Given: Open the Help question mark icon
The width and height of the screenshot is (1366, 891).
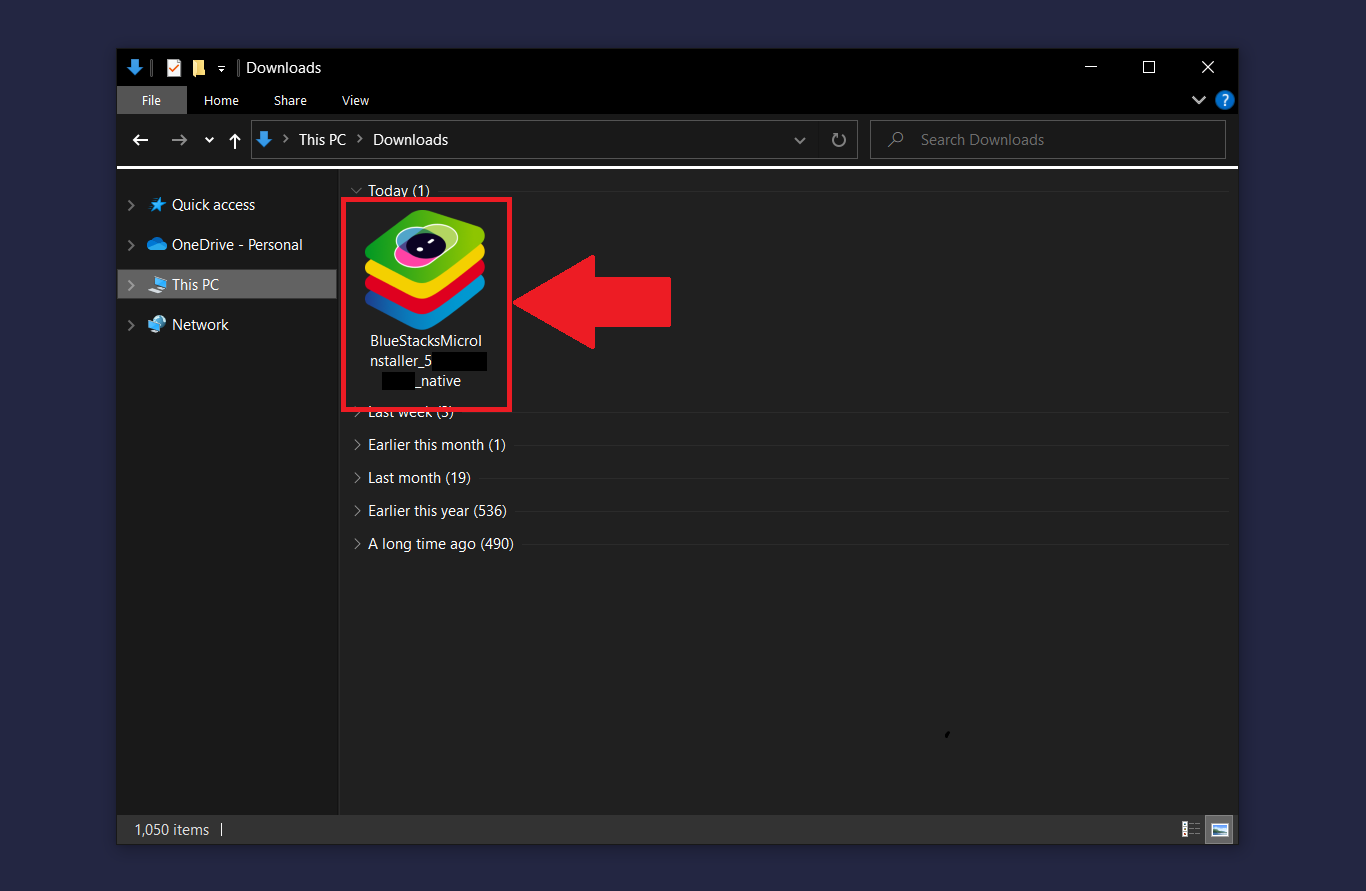Looking at the screenshot, I should (1224, 100).
